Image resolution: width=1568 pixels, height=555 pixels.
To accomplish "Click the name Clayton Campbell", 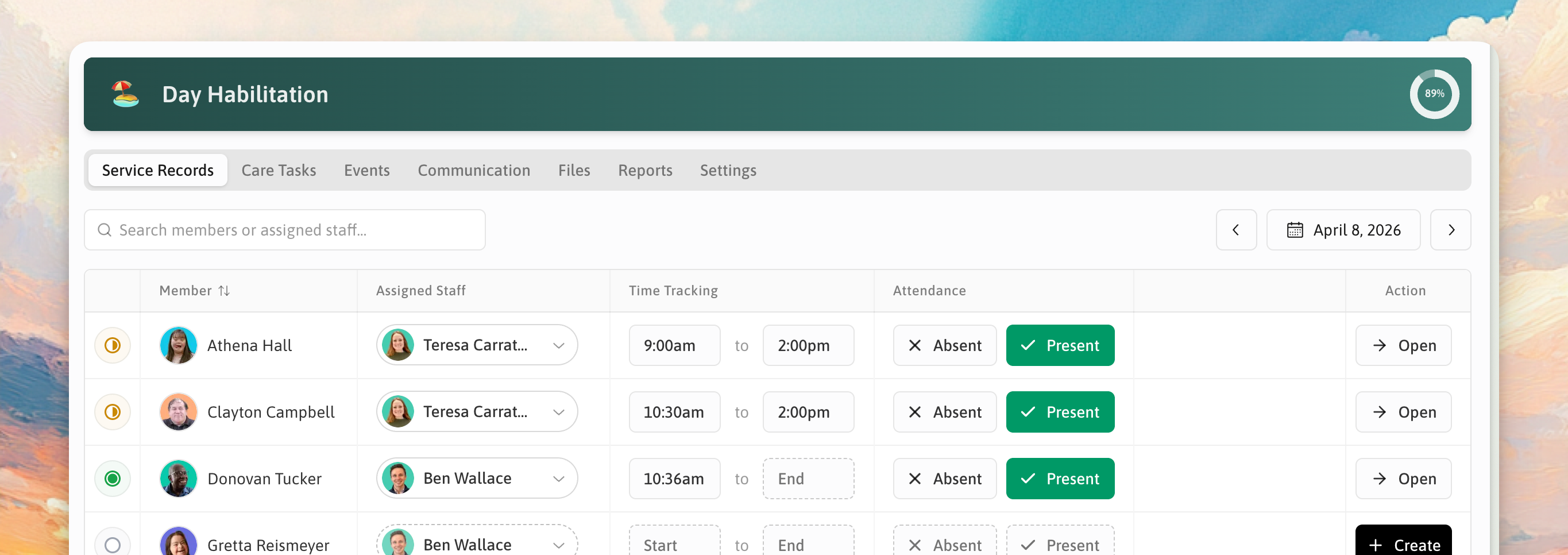I will pyautogui.click(x=271, y=413).
